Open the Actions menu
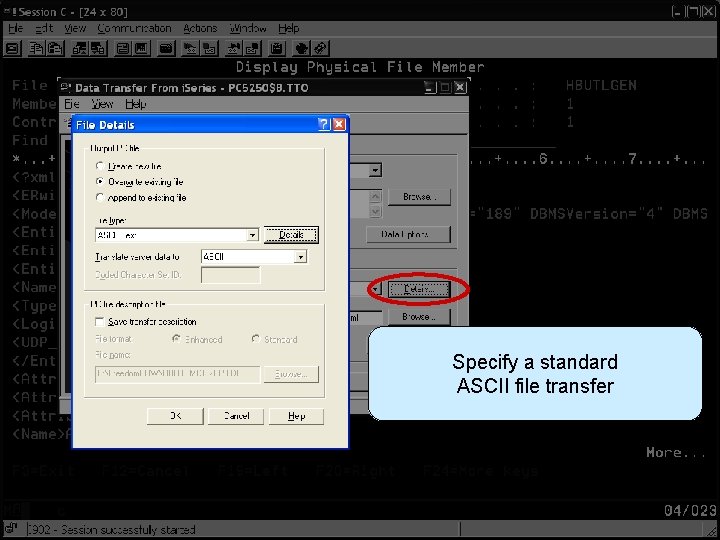 200,28
